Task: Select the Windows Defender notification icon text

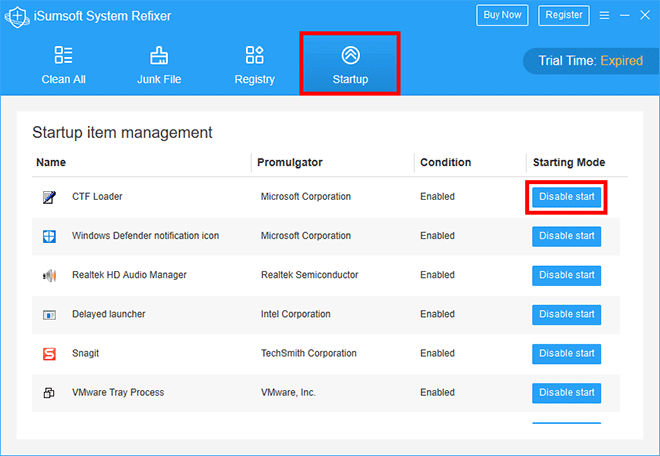Action: (x=145, y=236)
